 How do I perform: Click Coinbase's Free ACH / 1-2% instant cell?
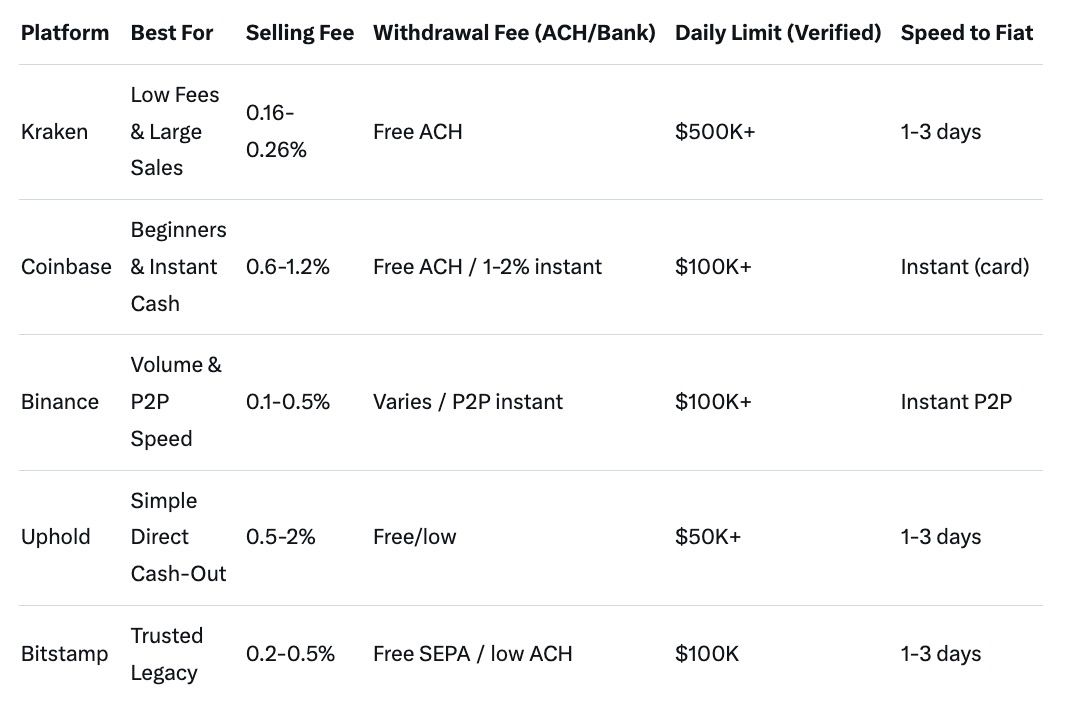pos(487,267)
